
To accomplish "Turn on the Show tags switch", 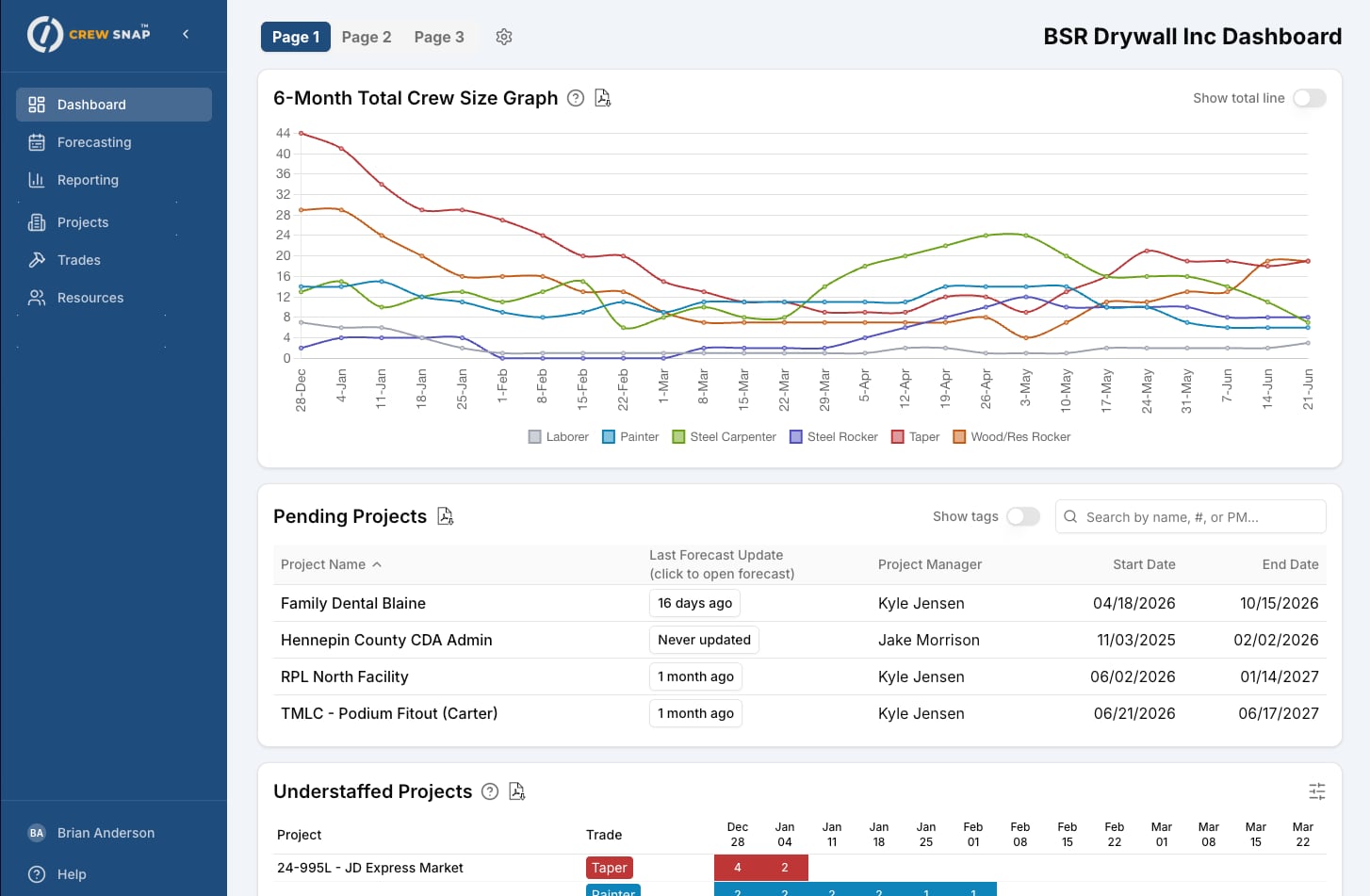I will tap(1022, 516).
